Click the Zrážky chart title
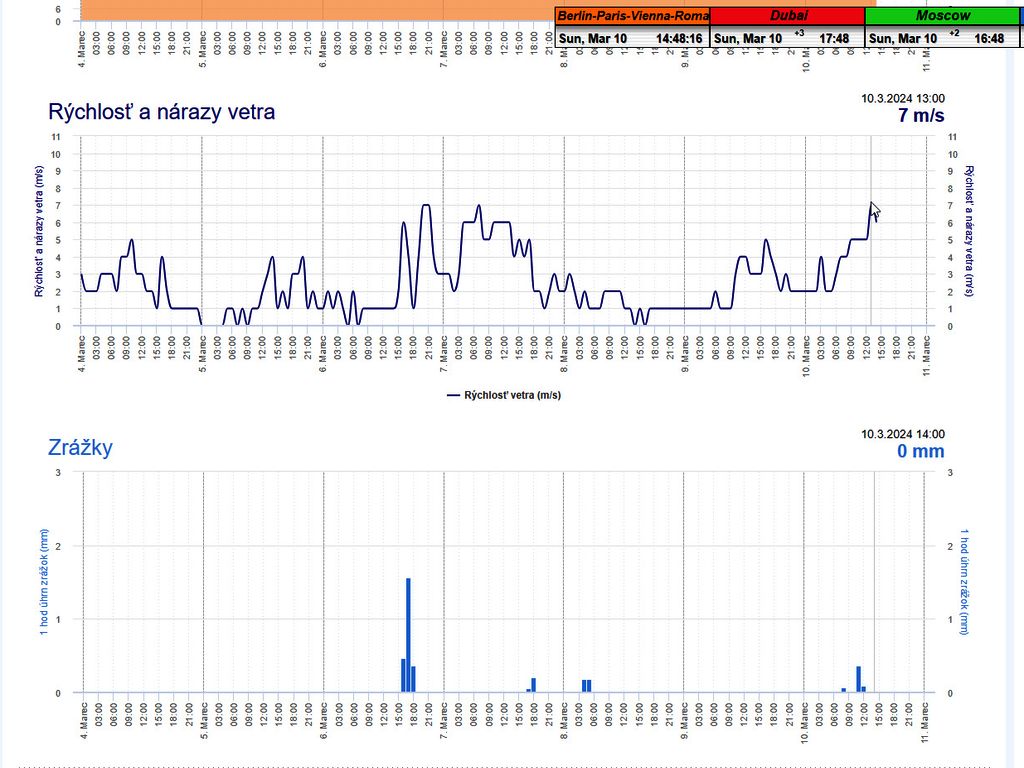The height and width of the screenshot is (768, 1024). click(80, 447)
